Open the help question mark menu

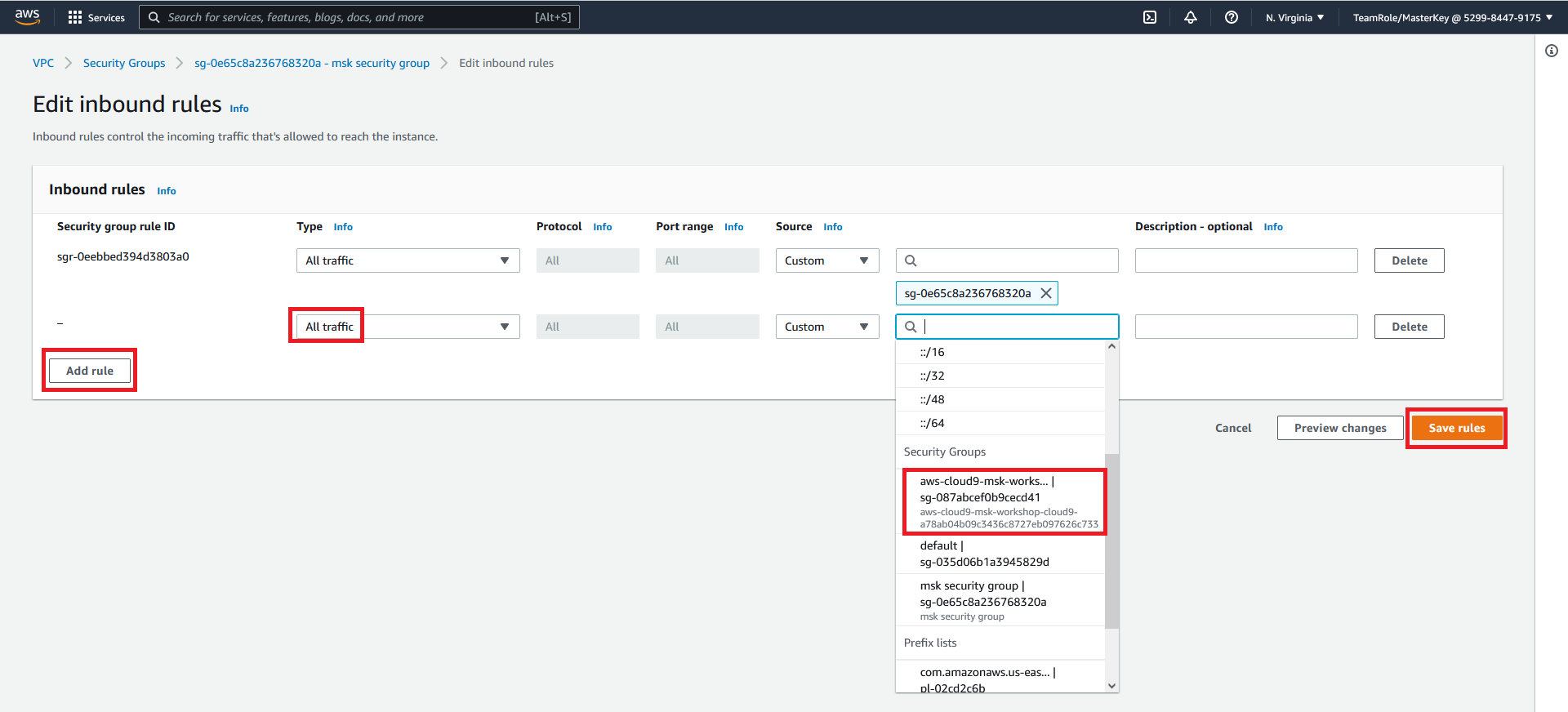click(1232, 17)
